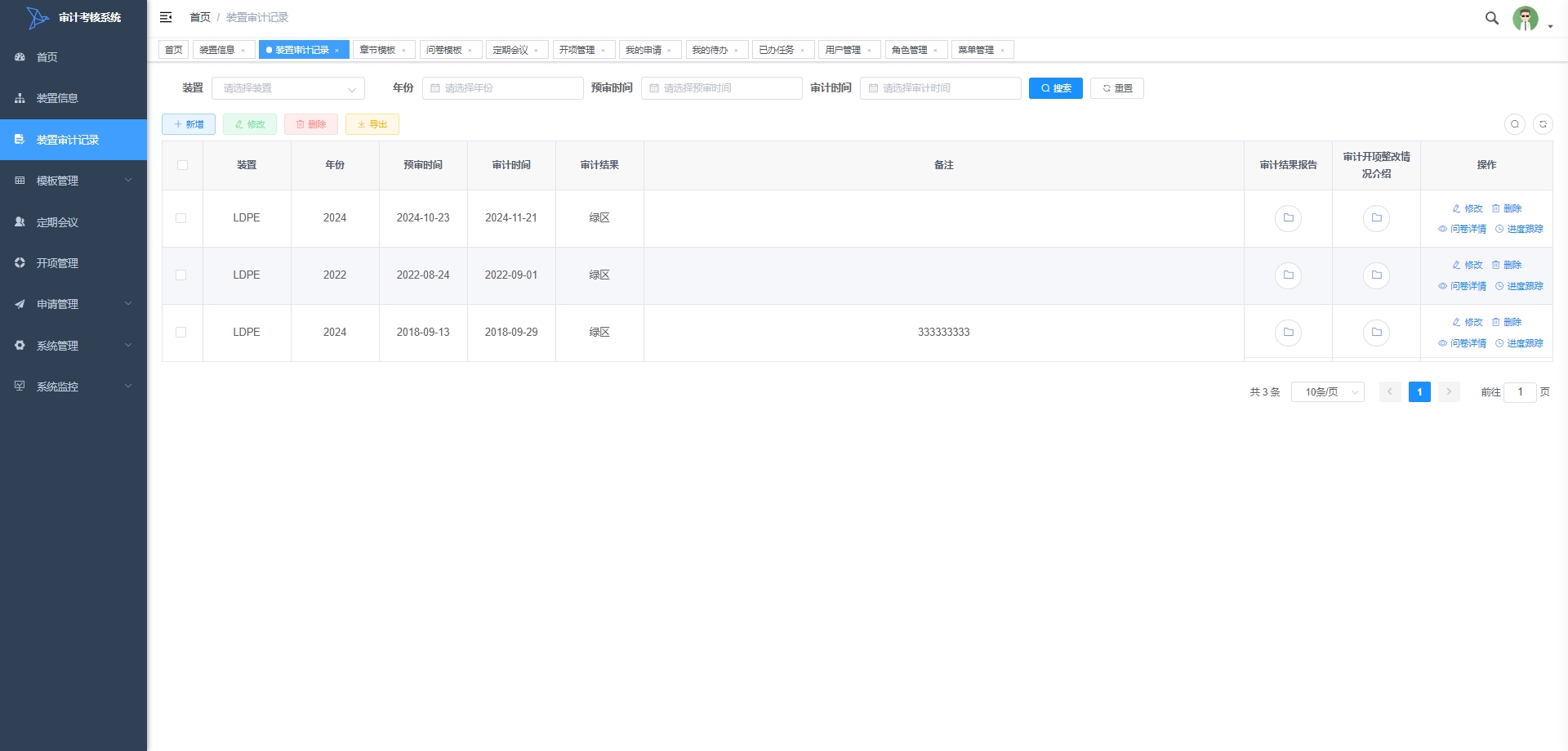Tick checkbox for the 2022-08-24 row
Image resolution: width=1568 pixels, height=751 pixels.
(x=181, y=275)
